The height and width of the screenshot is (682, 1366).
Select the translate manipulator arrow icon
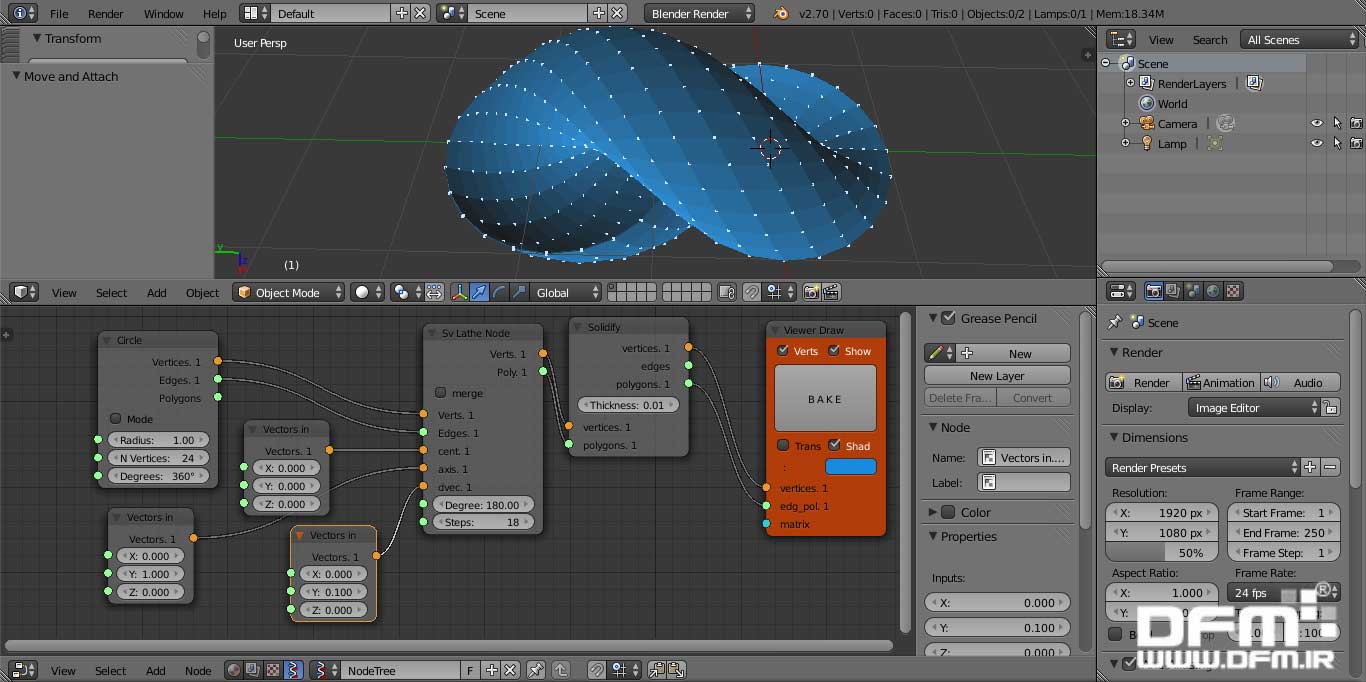click(479, 292)
